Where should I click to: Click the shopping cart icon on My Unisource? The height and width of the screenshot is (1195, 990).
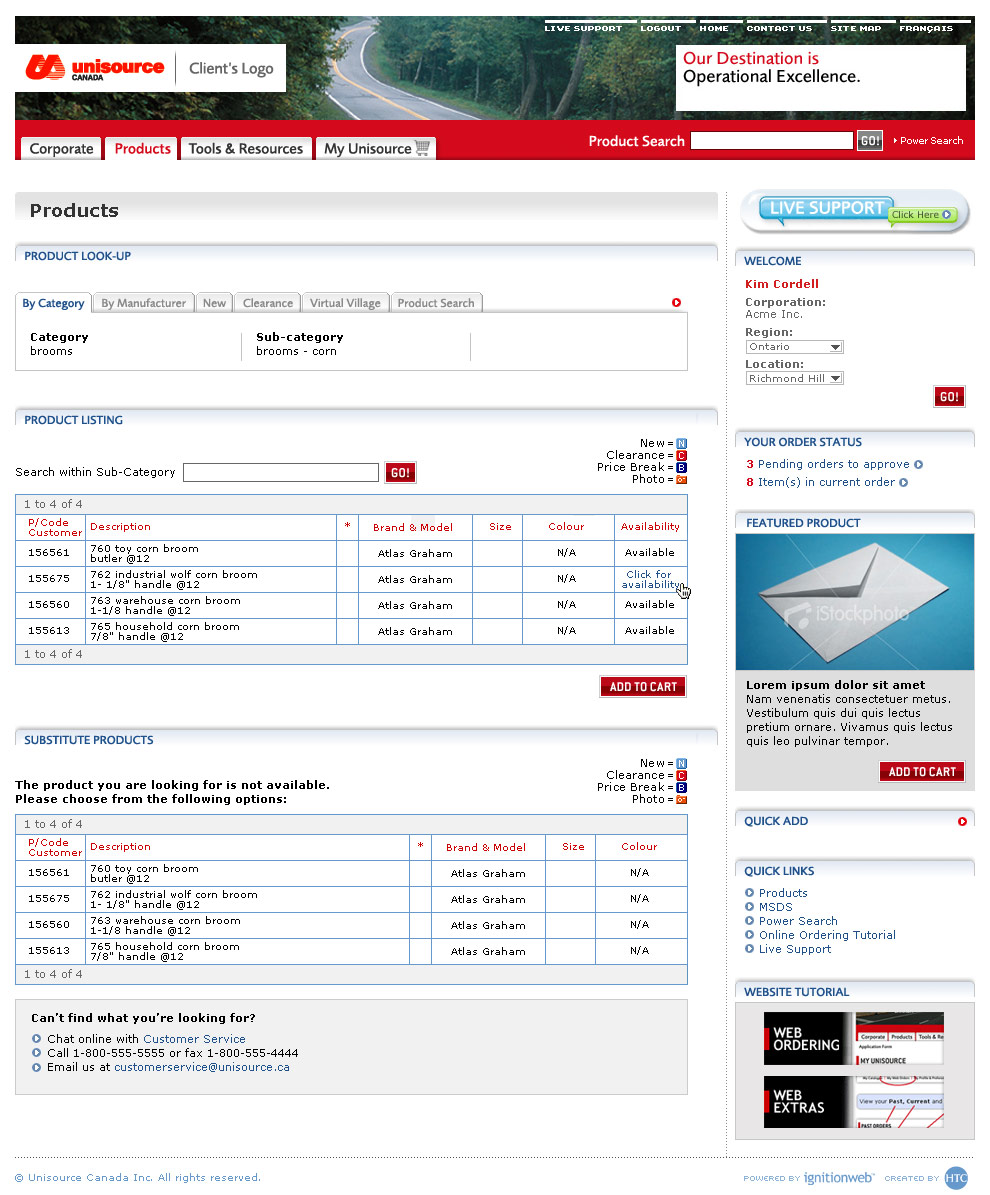(423, 148)
